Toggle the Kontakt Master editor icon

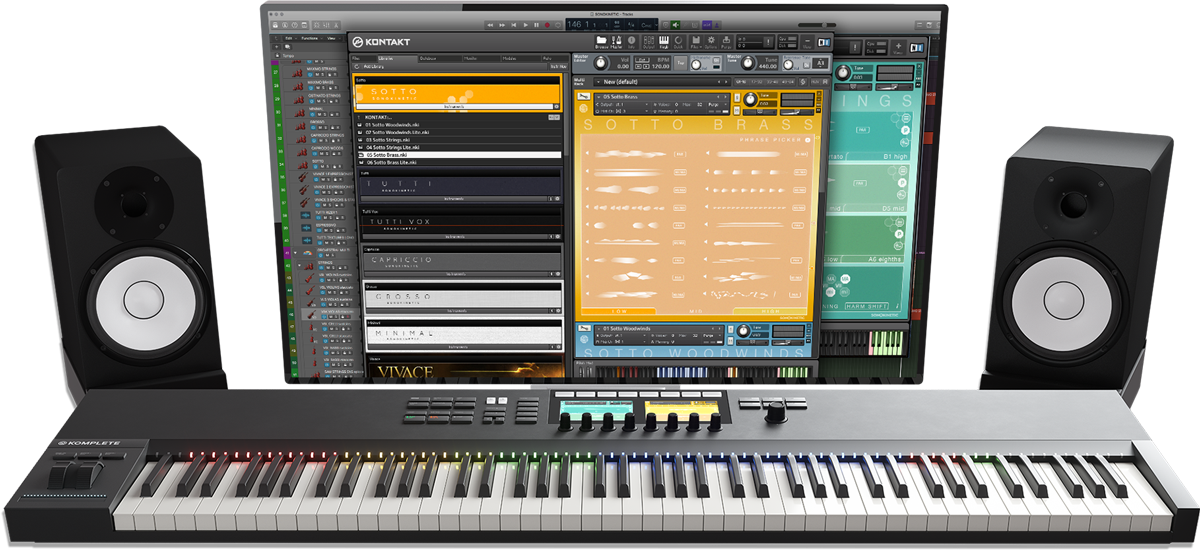click(x=616, y=40)
